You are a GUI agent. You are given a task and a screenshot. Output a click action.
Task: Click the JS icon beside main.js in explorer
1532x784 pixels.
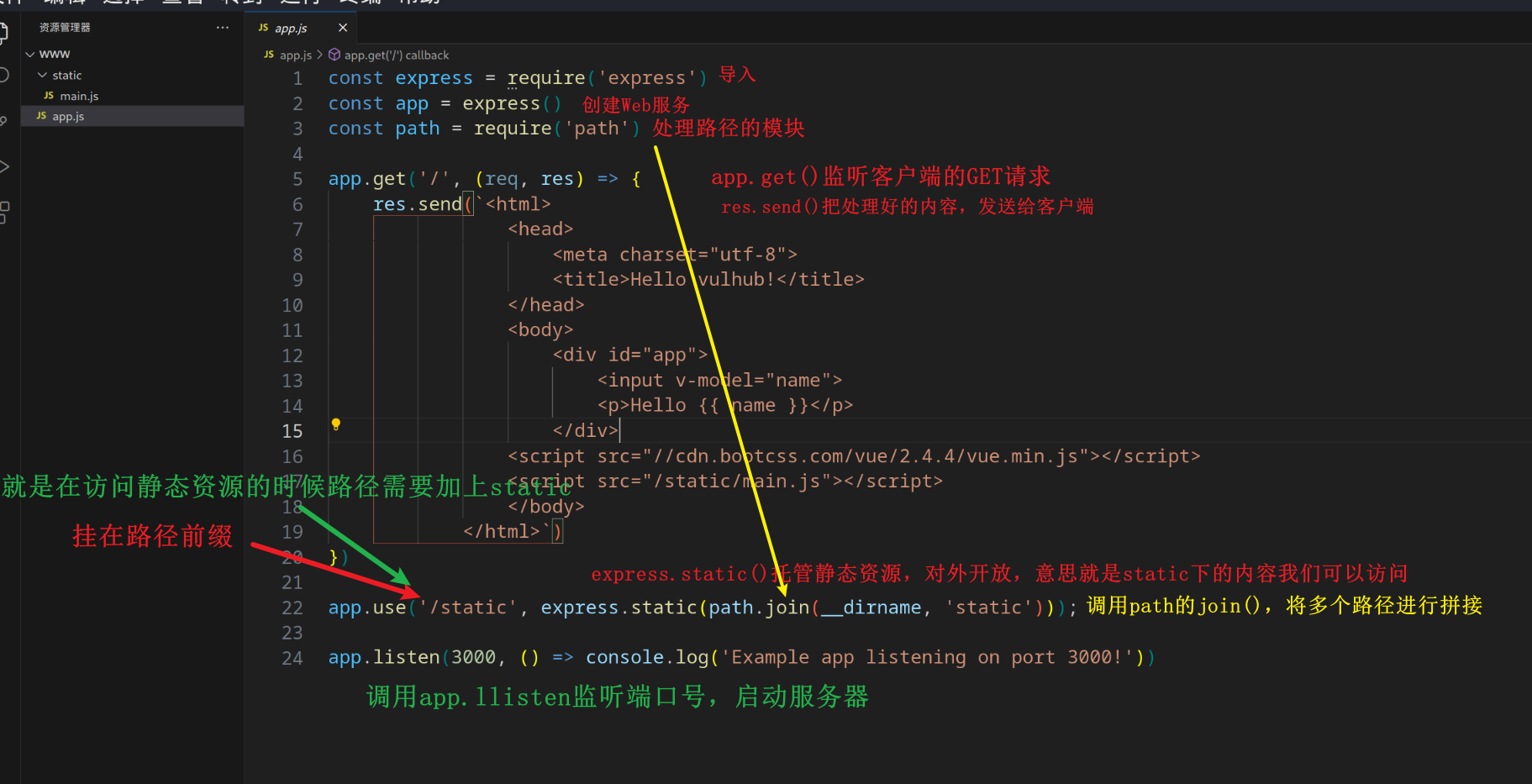[49, 96]
